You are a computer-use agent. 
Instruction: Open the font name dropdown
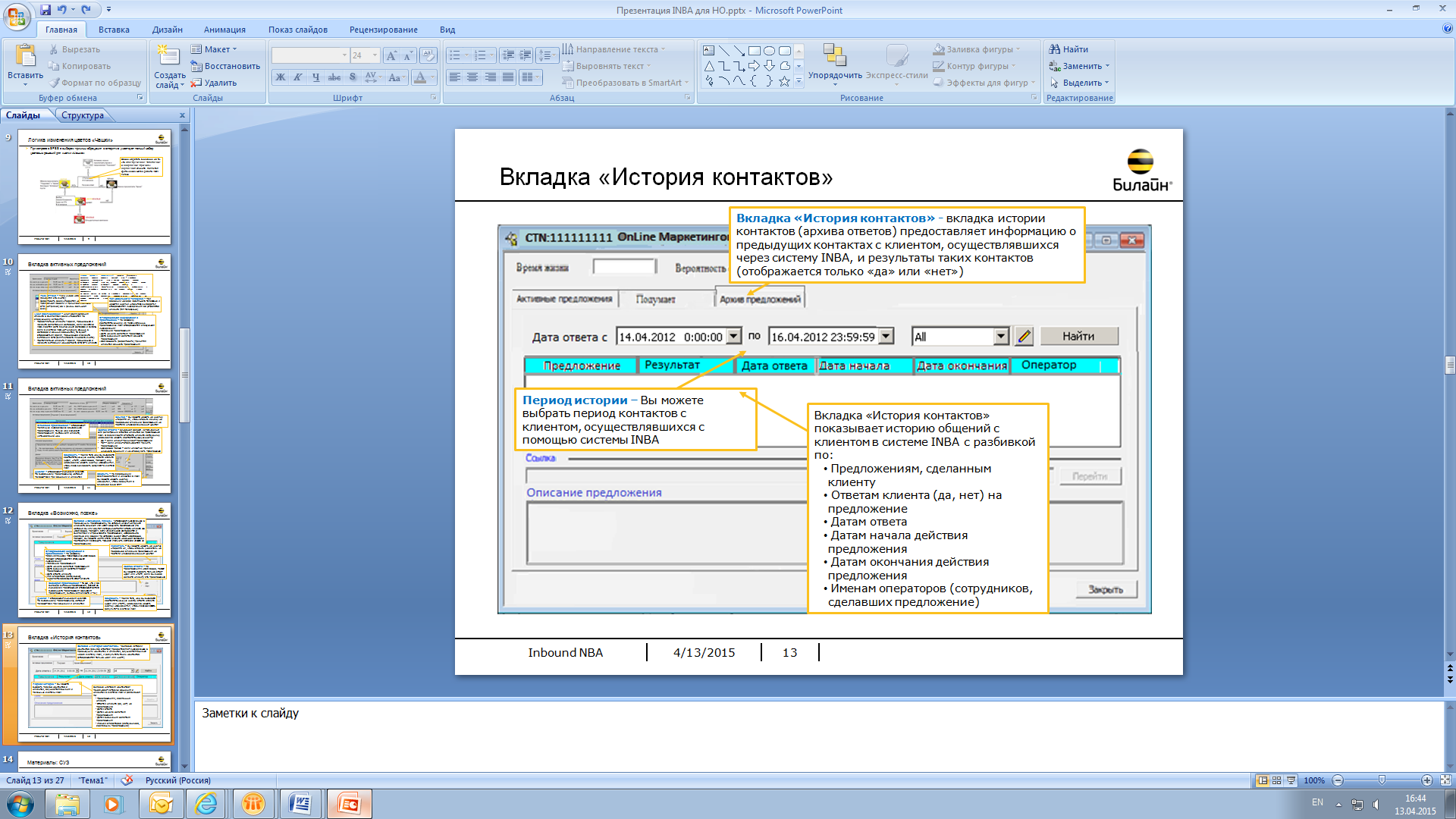coord(344,55)
